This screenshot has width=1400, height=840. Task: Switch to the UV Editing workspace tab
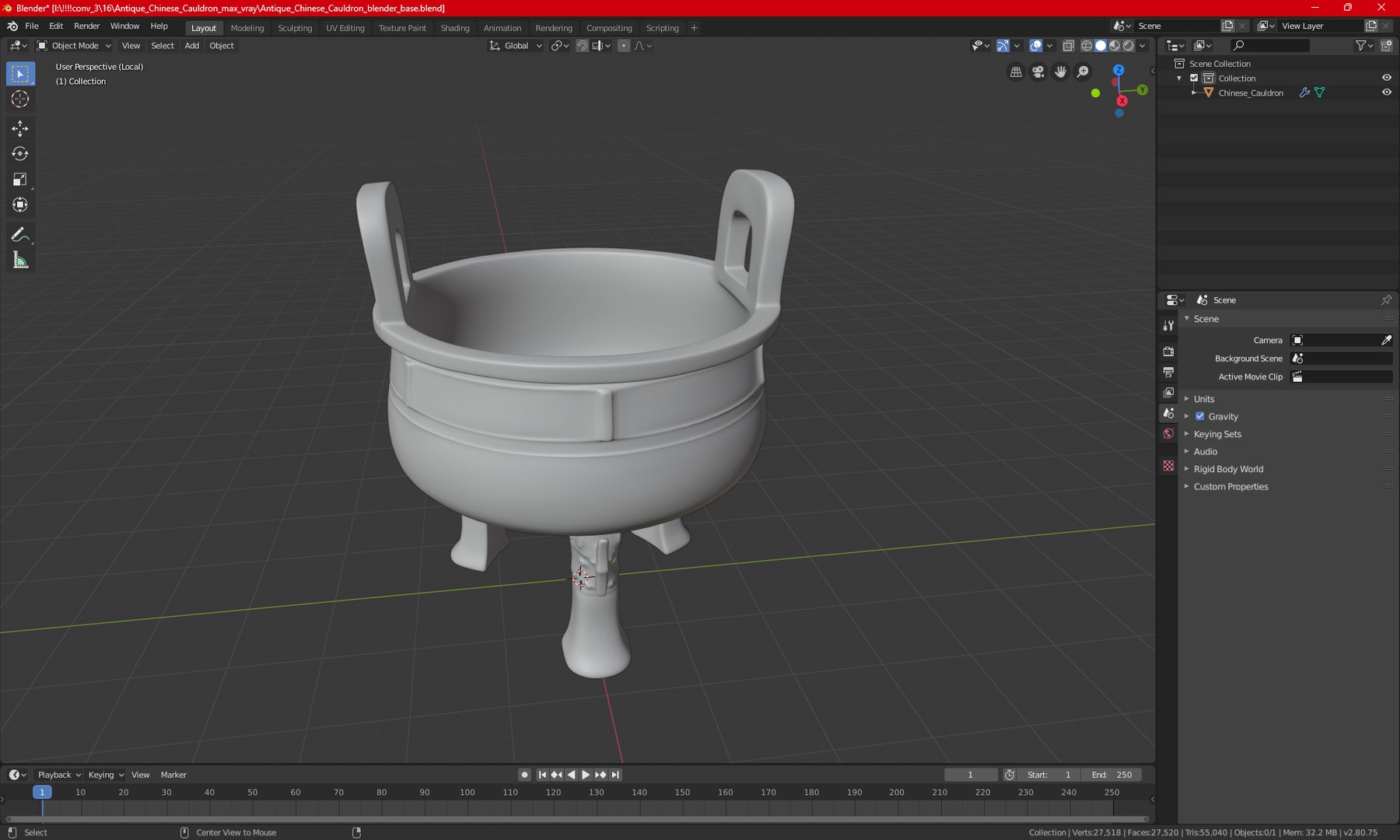click(345, 28)
